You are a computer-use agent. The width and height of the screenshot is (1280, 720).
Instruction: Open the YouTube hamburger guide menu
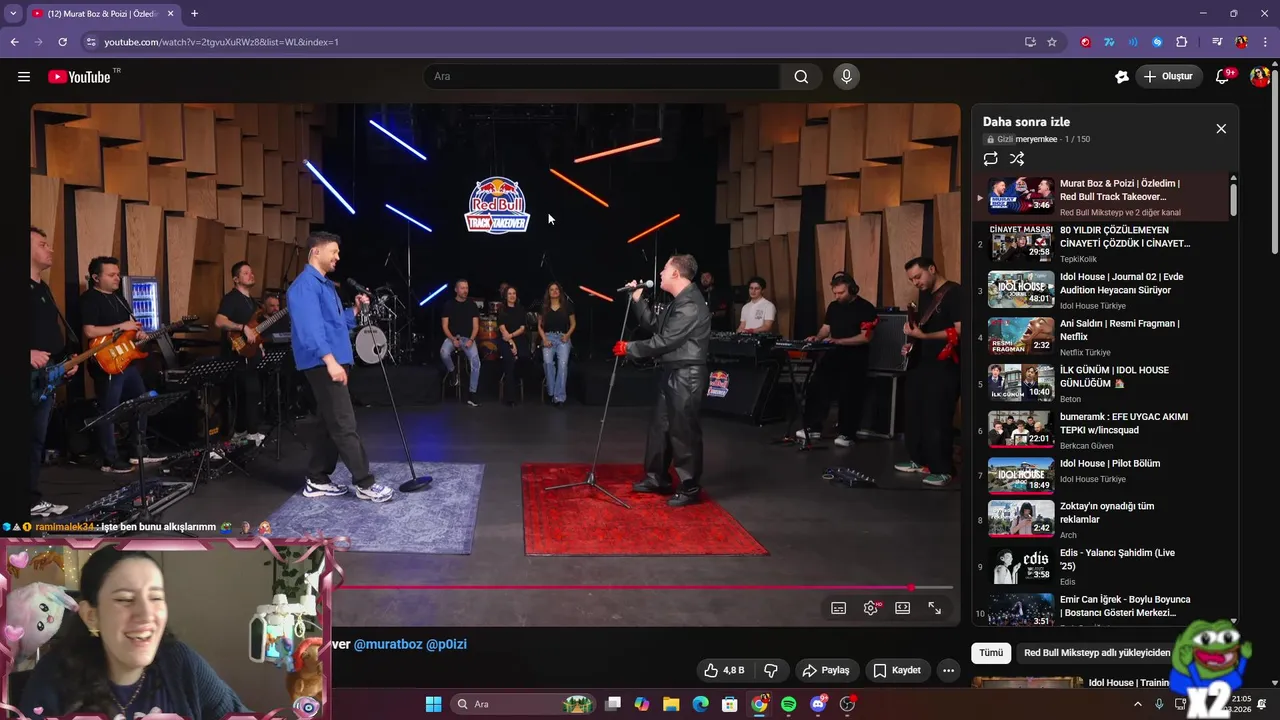[x=24, y=77]
